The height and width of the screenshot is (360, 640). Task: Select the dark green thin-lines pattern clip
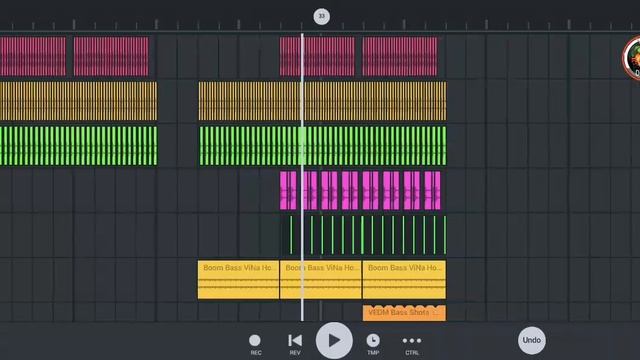pyautogui.click(x=363, y=235)
